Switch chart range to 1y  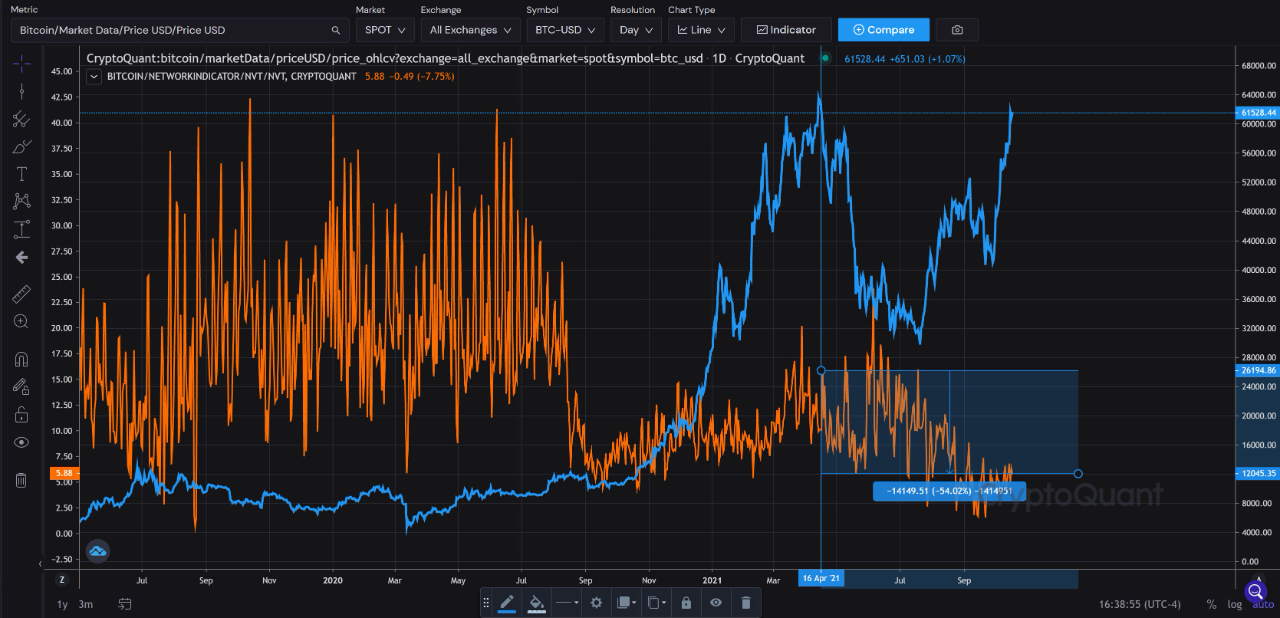(x=60, y=604)
